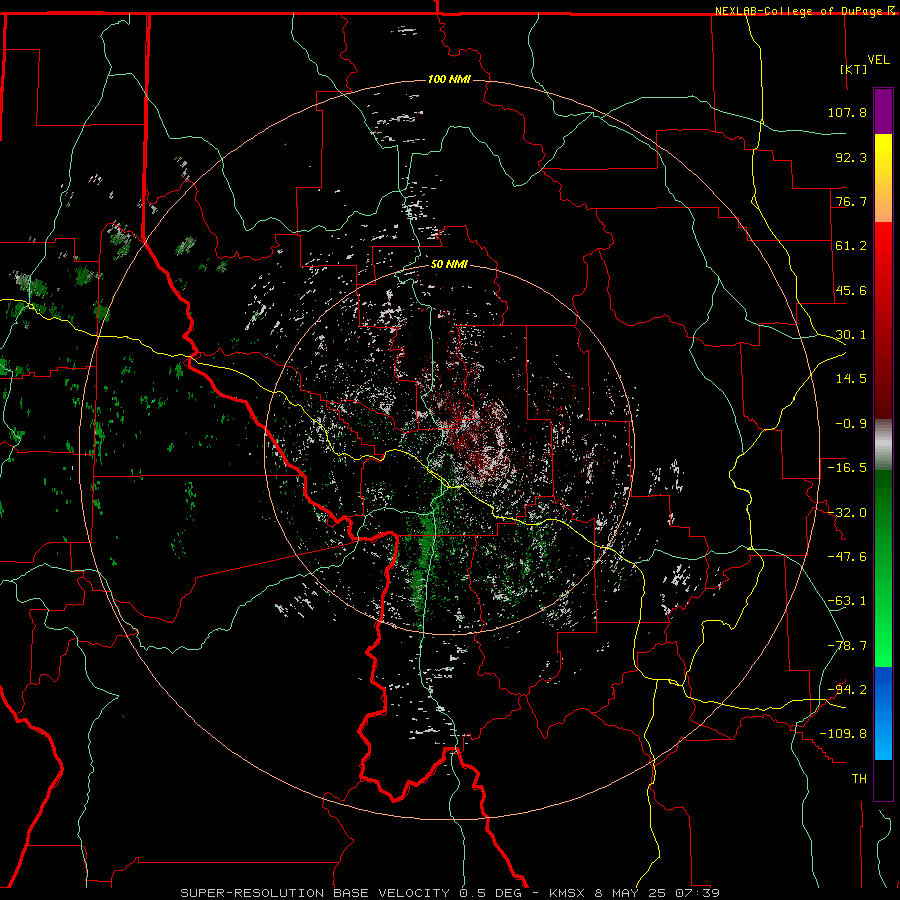Click the -94.2 velocity scale value

click(847, 690)
